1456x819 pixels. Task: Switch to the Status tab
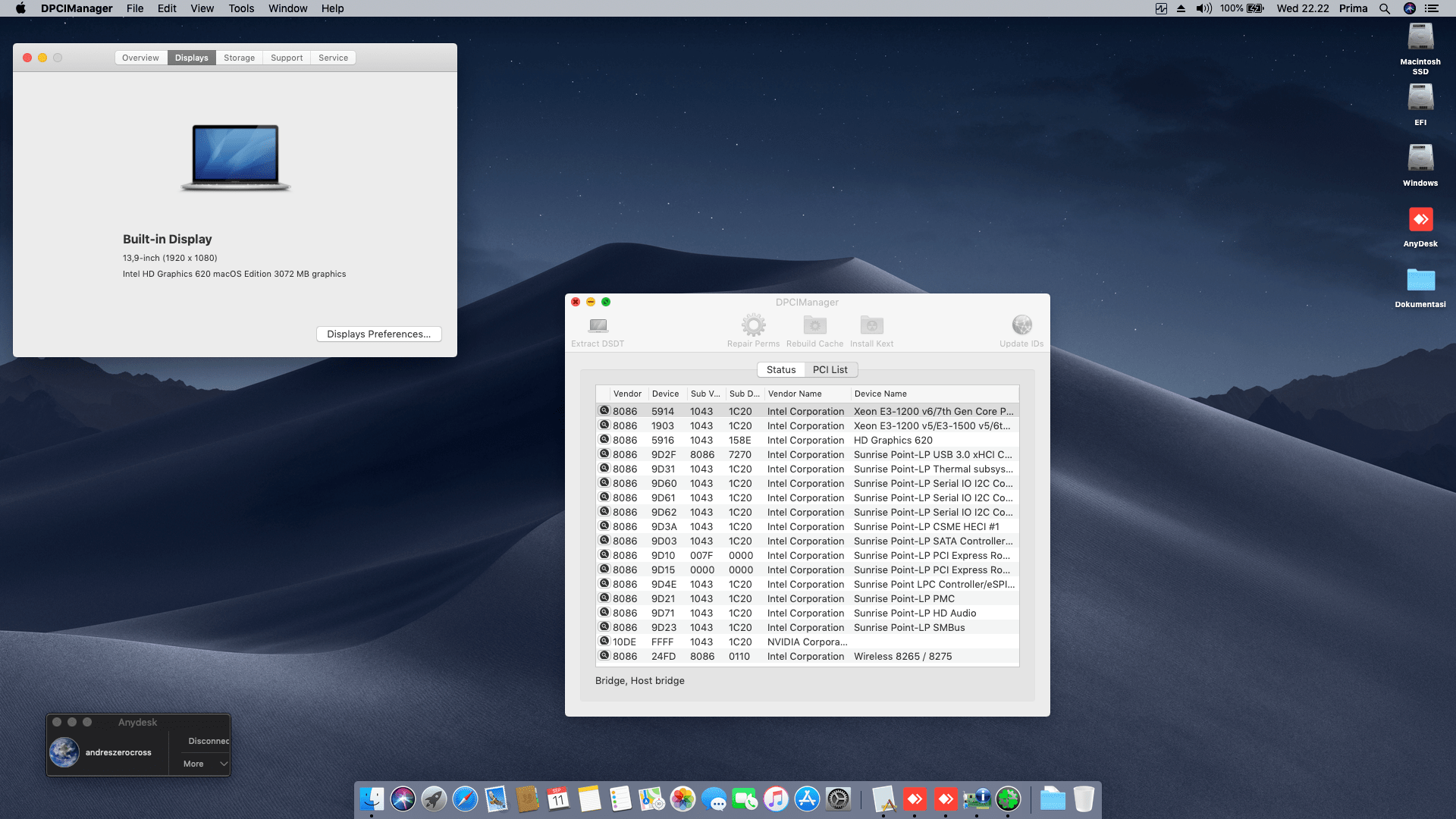780,370
